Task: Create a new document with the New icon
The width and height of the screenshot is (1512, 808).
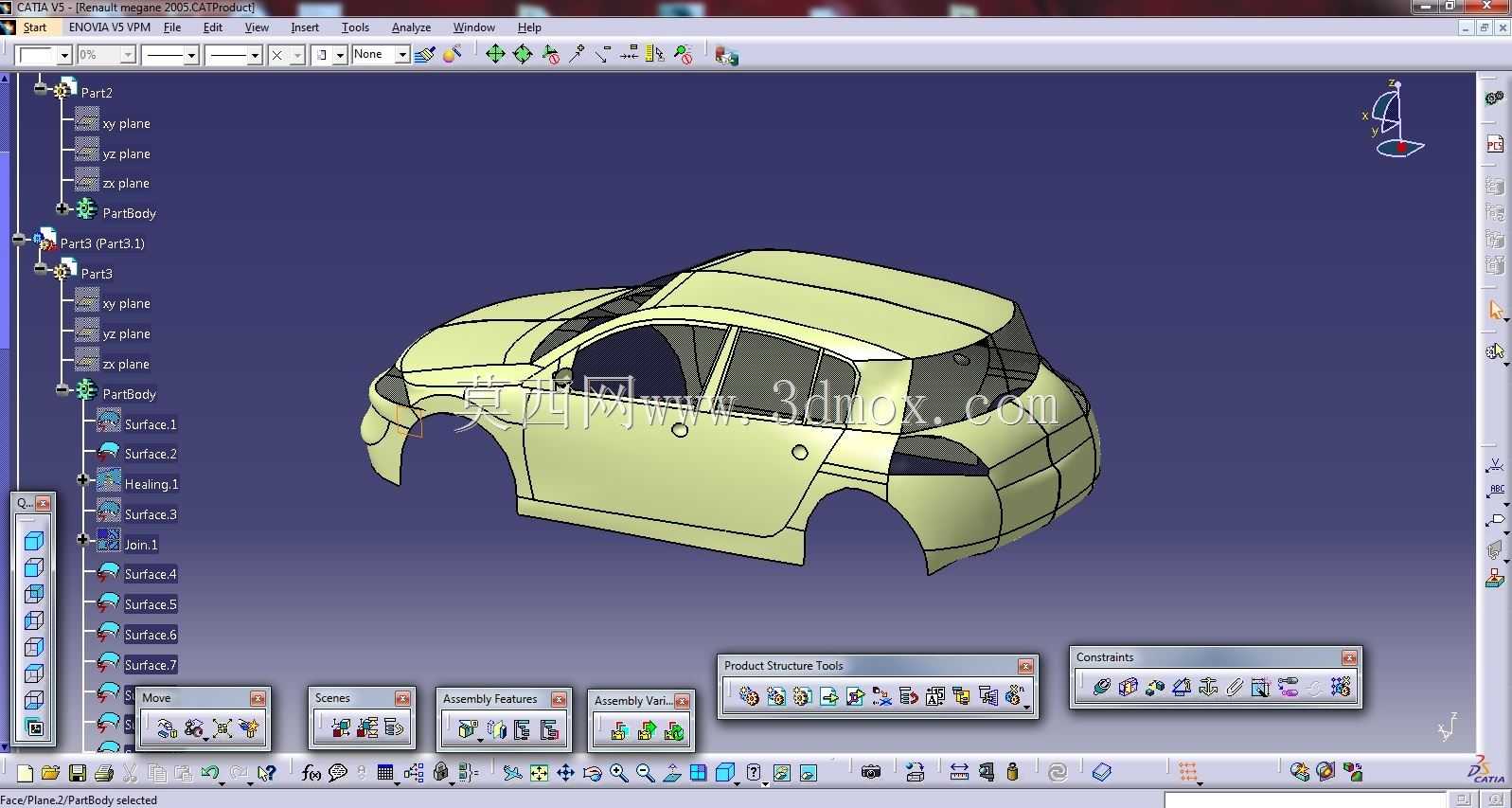Action: (x=25, y=773)
